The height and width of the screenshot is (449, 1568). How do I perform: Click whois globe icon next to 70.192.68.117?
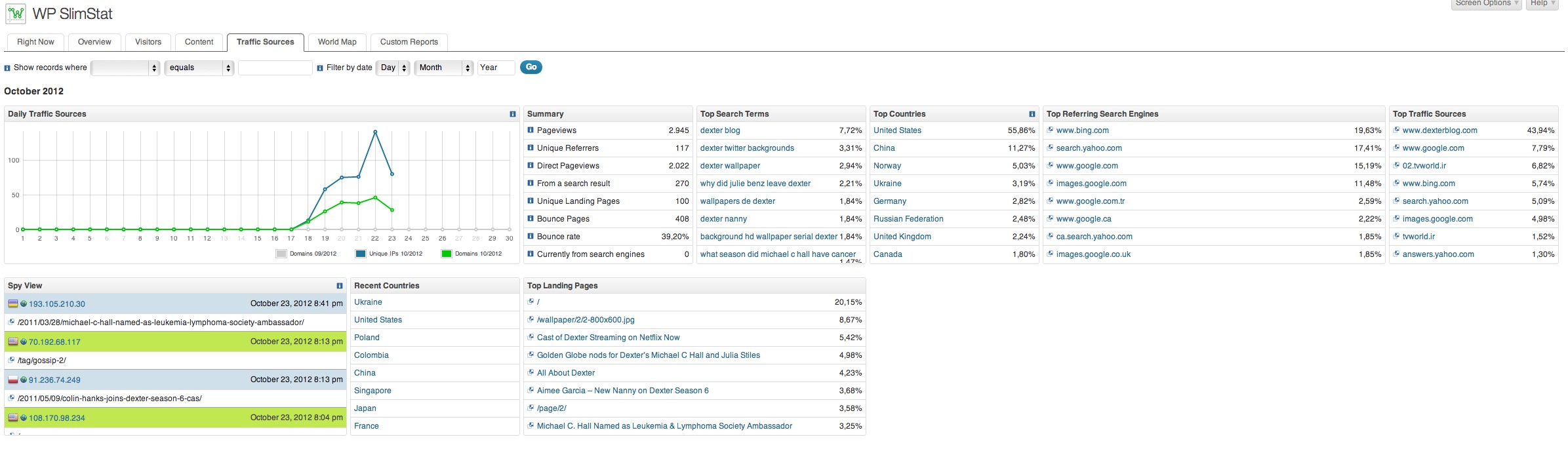[x=24, y=342]
